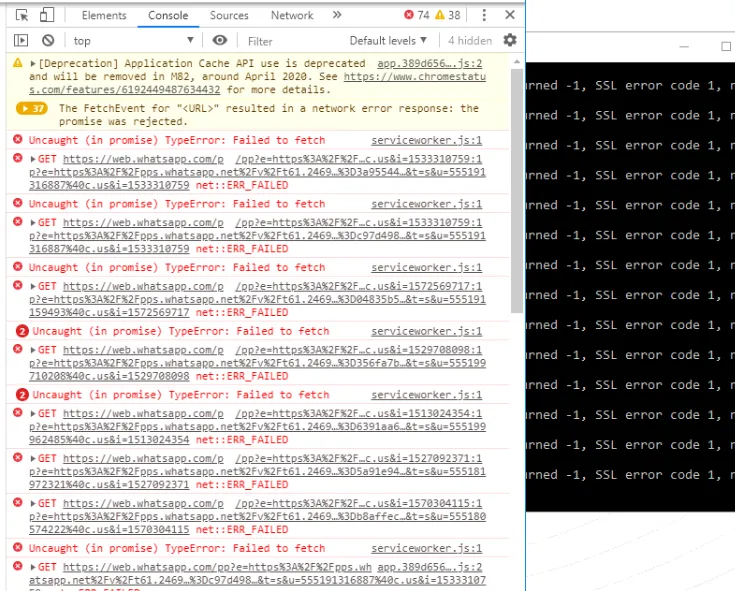Click last TypeError Failed to fetch message

coord(177,548)
